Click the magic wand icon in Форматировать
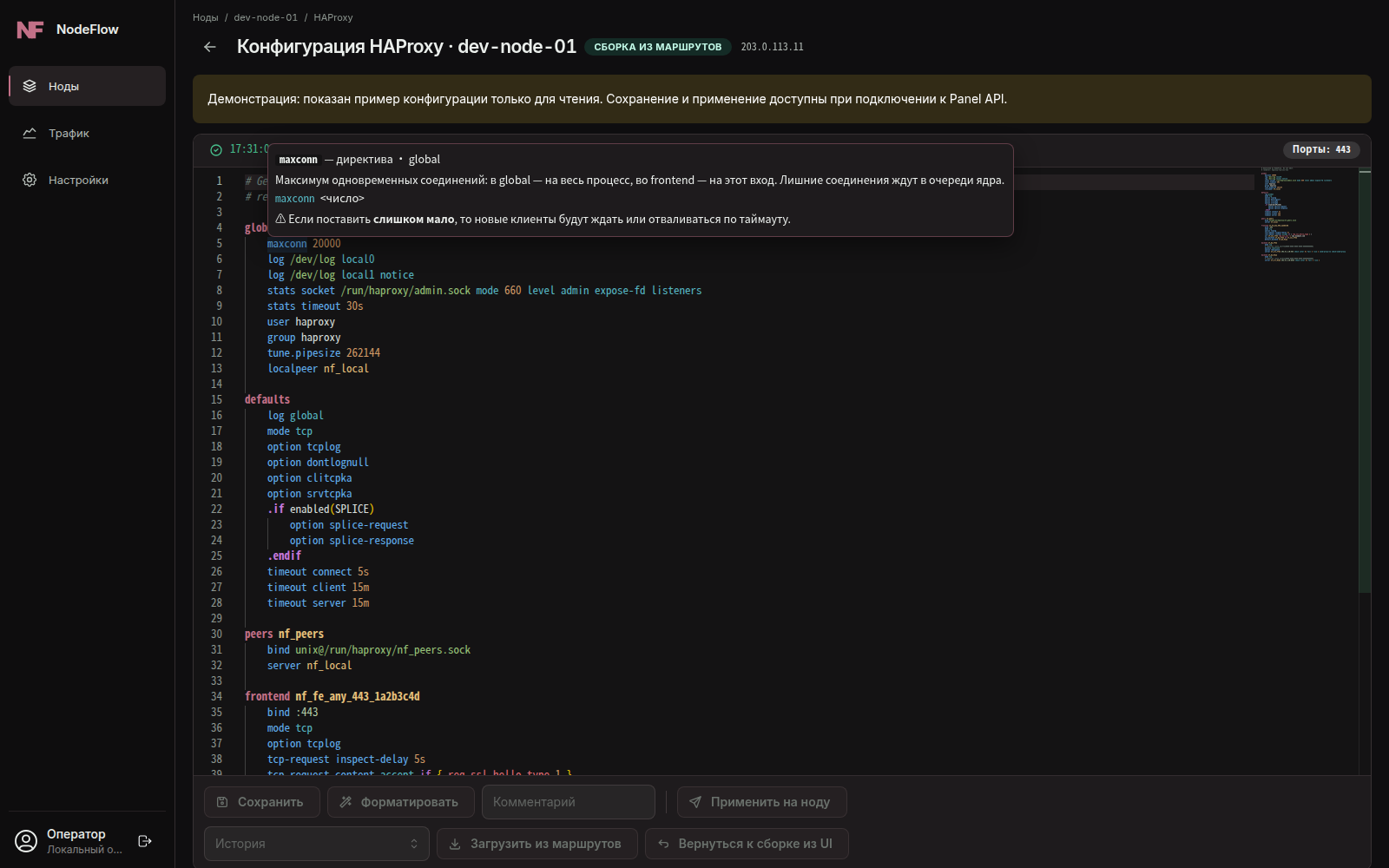1389x868 pixels. pos(346,802)
